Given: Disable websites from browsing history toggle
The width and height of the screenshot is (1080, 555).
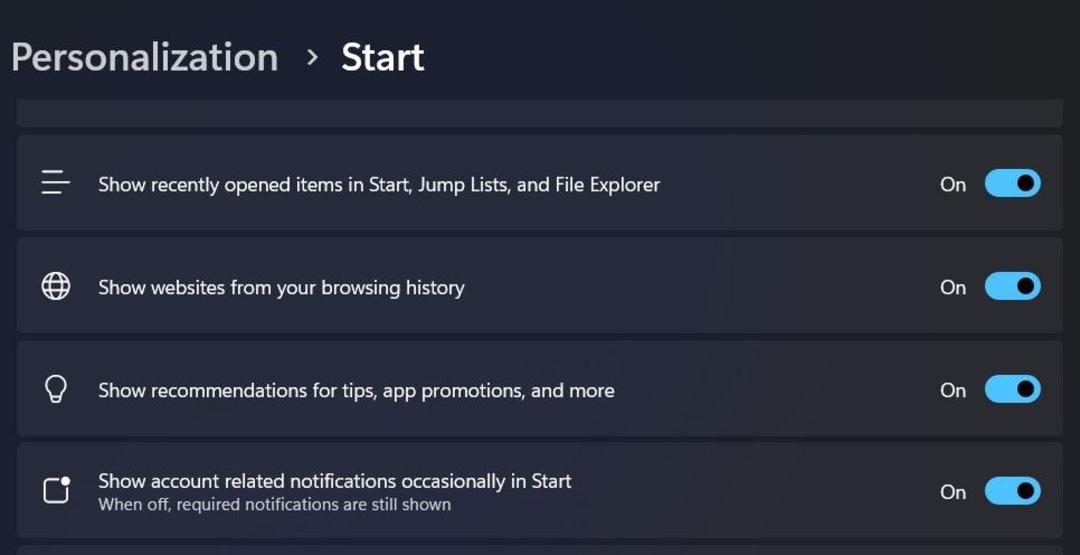Looking at the screenshot, I should point(1012,286).
